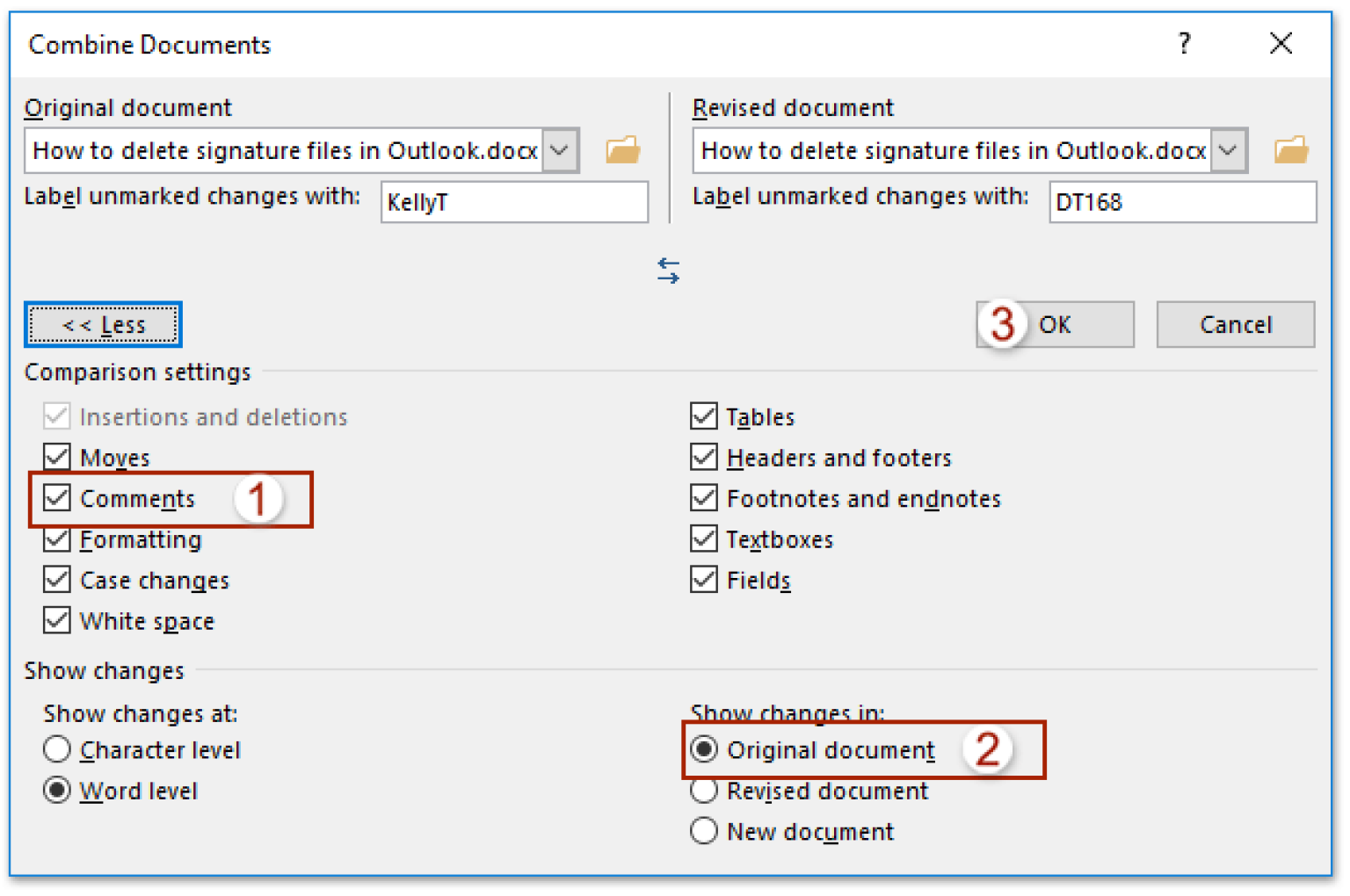Toggle Footnotes and endnotes
Image resolution: width=1350 pixels, height=896 pixels.
pyautogui.click(x=704, y=498)
